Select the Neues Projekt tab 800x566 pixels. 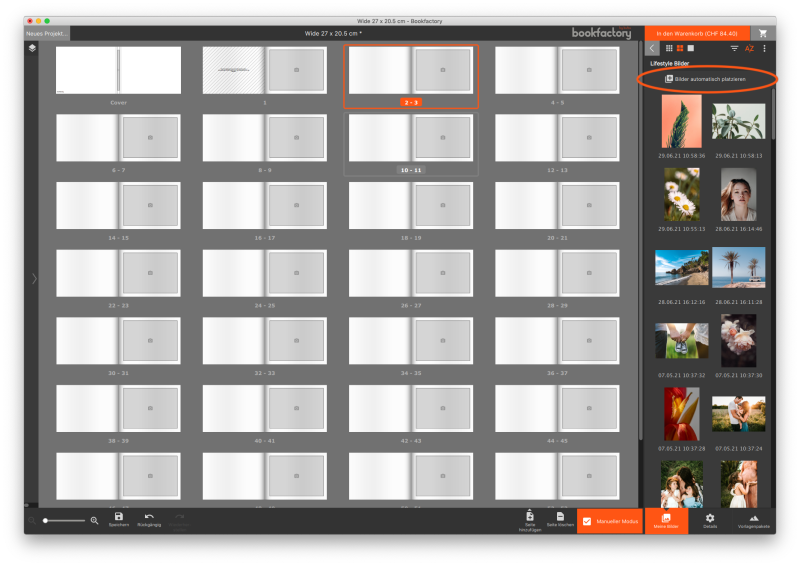[x=47, y=33]
